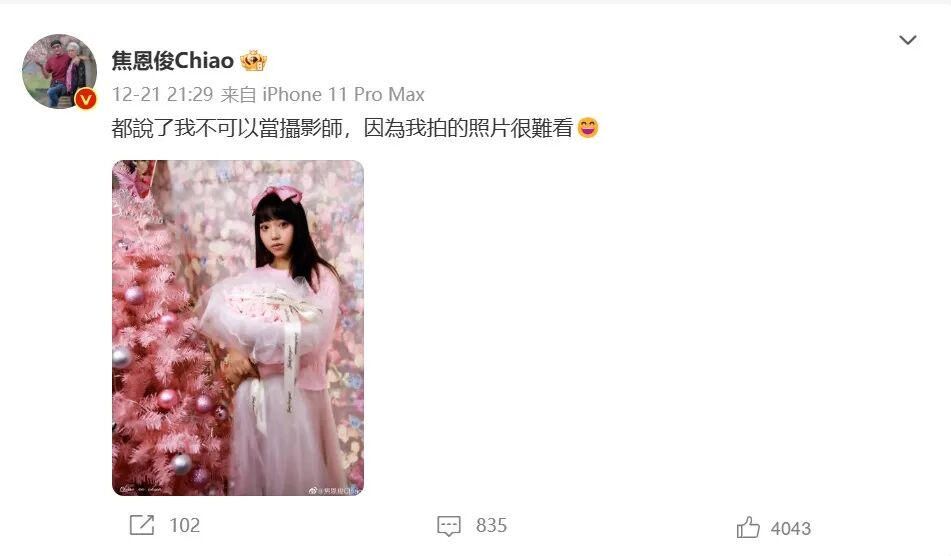Select the comment count 835
The image size is (951, 556).
pyautogui.click(x=491, y=525)
